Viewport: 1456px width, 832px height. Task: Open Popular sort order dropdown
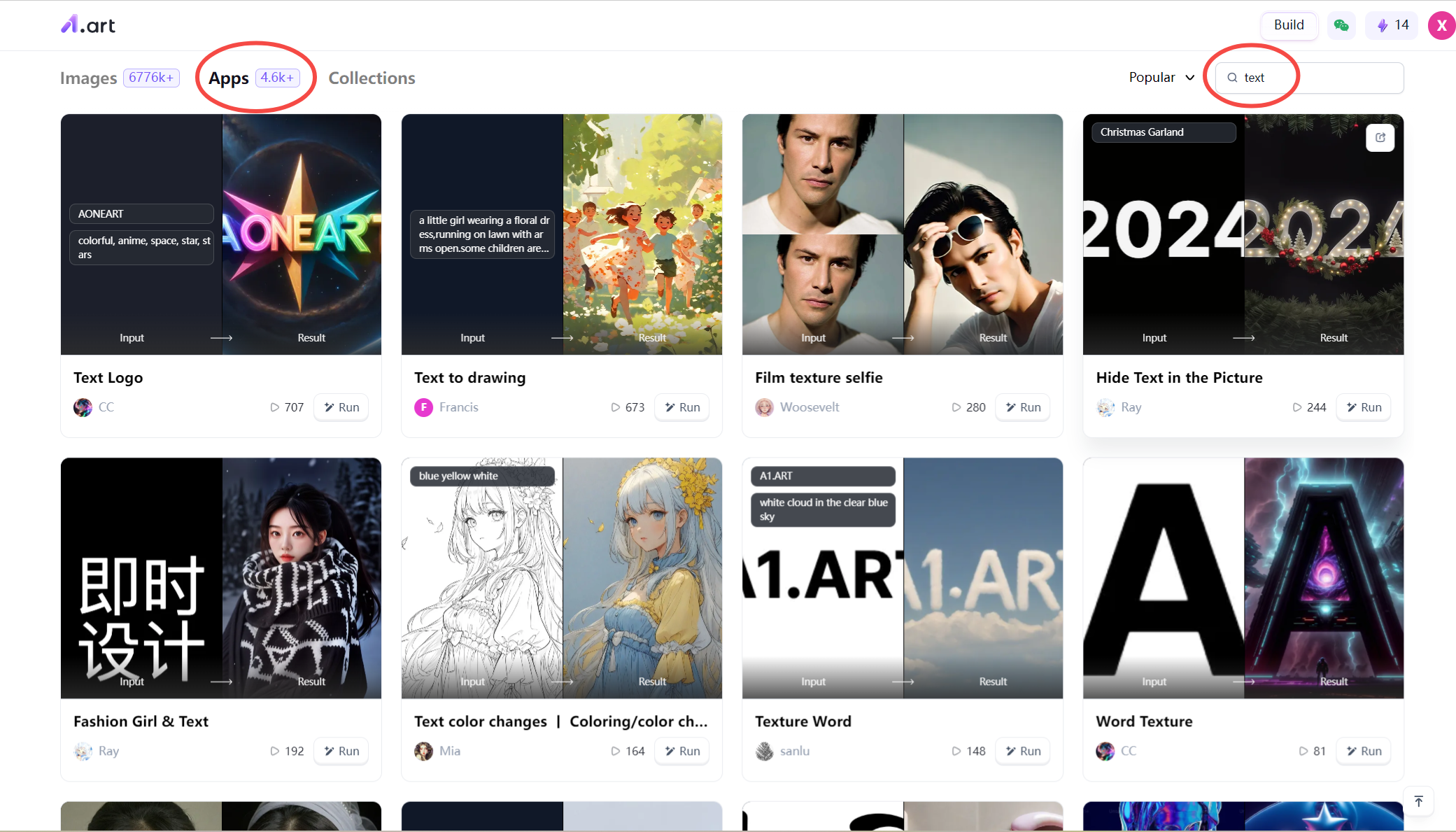[x=1160, y=77]
